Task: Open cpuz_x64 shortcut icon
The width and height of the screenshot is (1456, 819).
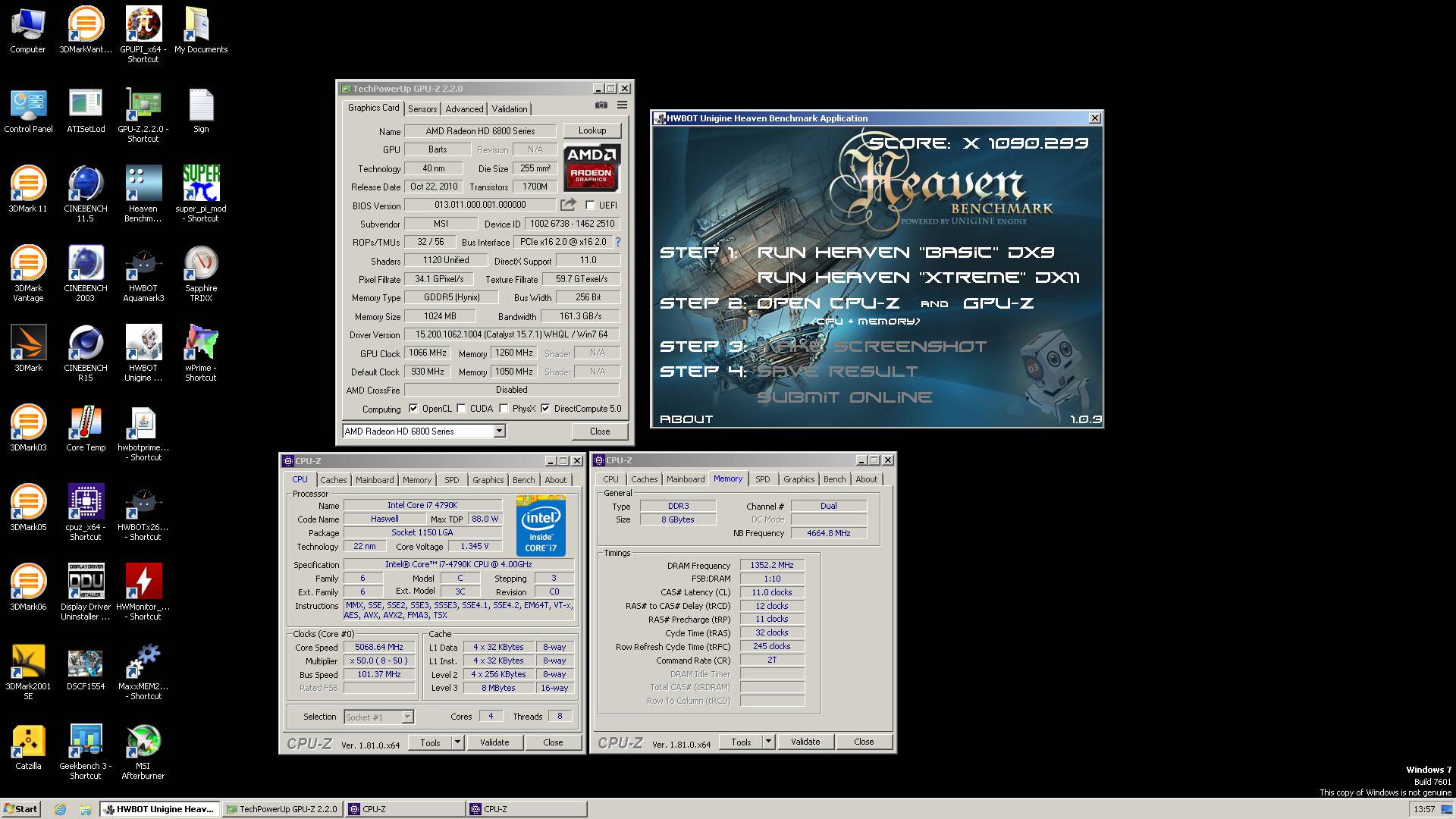Action: point(86,513)
